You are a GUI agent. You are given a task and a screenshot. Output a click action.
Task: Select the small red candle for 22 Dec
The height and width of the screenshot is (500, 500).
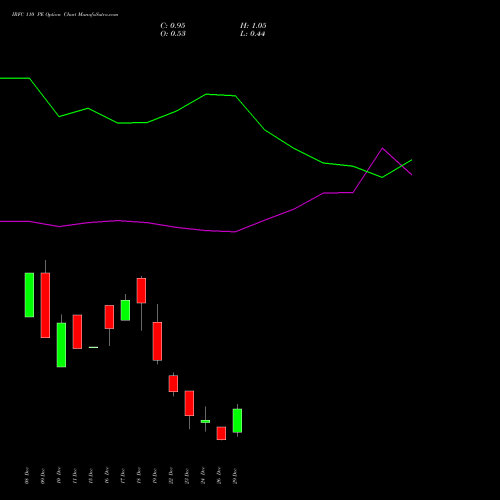tap(173, 384)
